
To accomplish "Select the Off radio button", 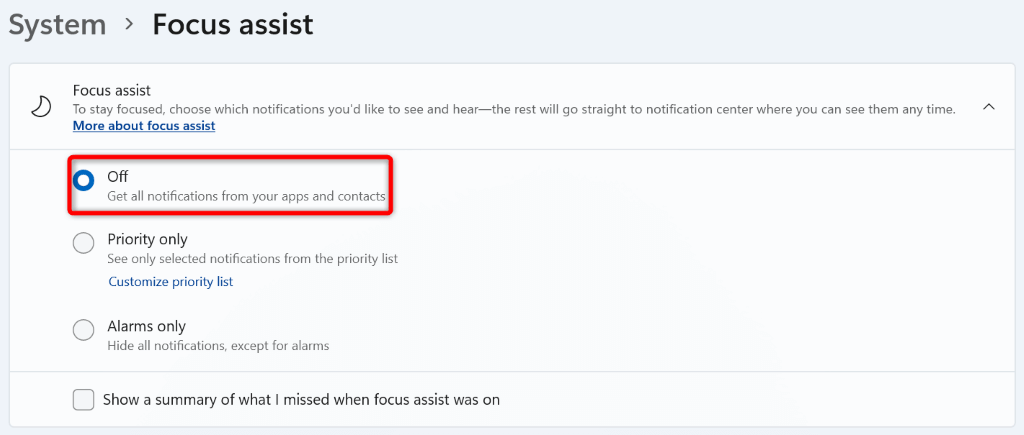I will [84, 180].
